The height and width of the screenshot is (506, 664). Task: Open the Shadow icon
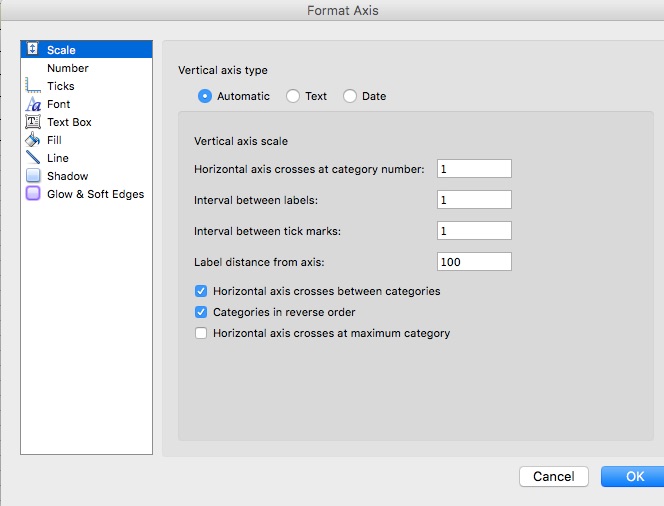click(33, 175)
